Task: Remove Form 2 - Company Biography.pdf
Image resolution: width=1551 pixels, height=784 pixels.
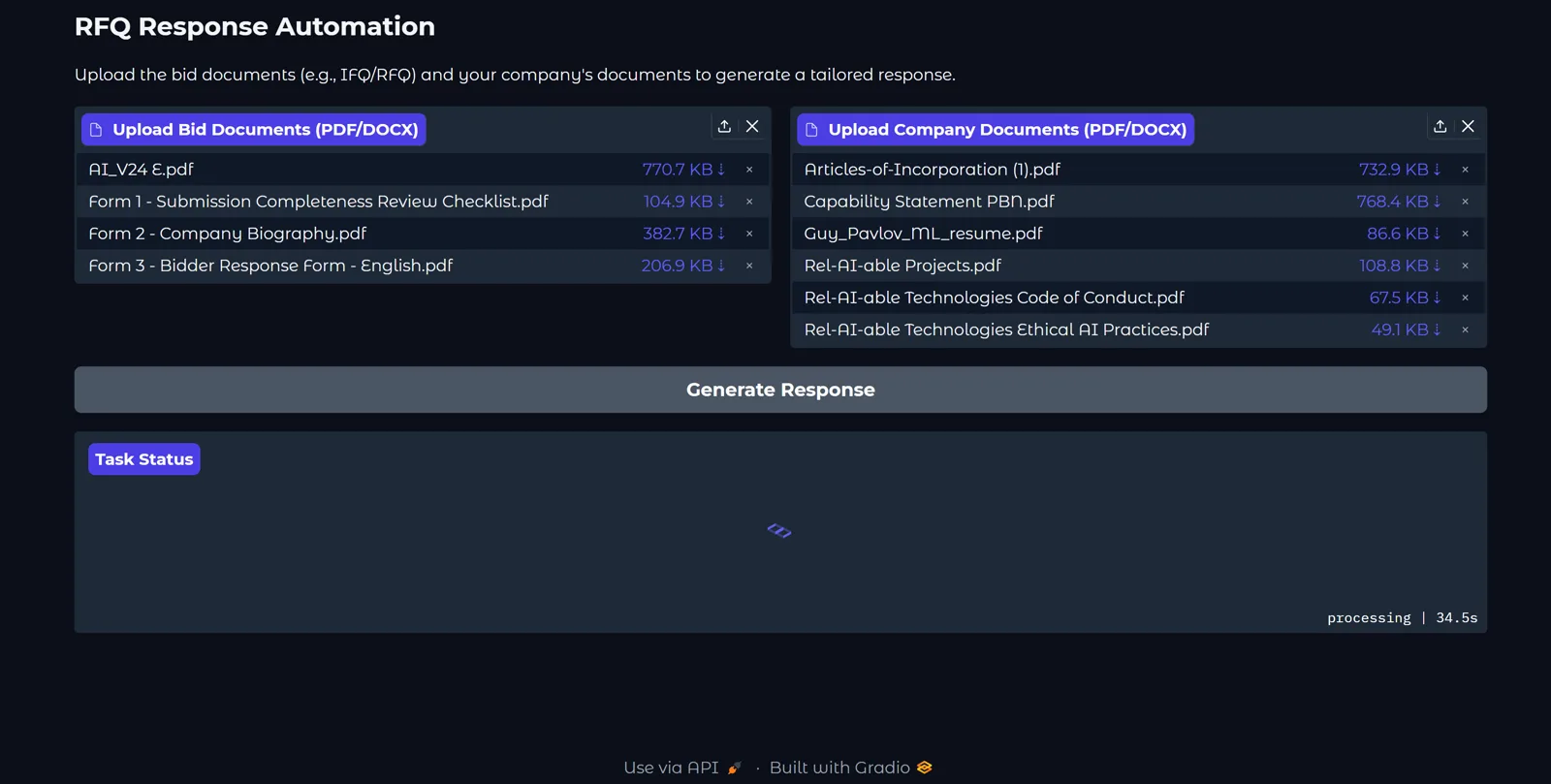Action: pyautogui.click(x=749, y=234)
